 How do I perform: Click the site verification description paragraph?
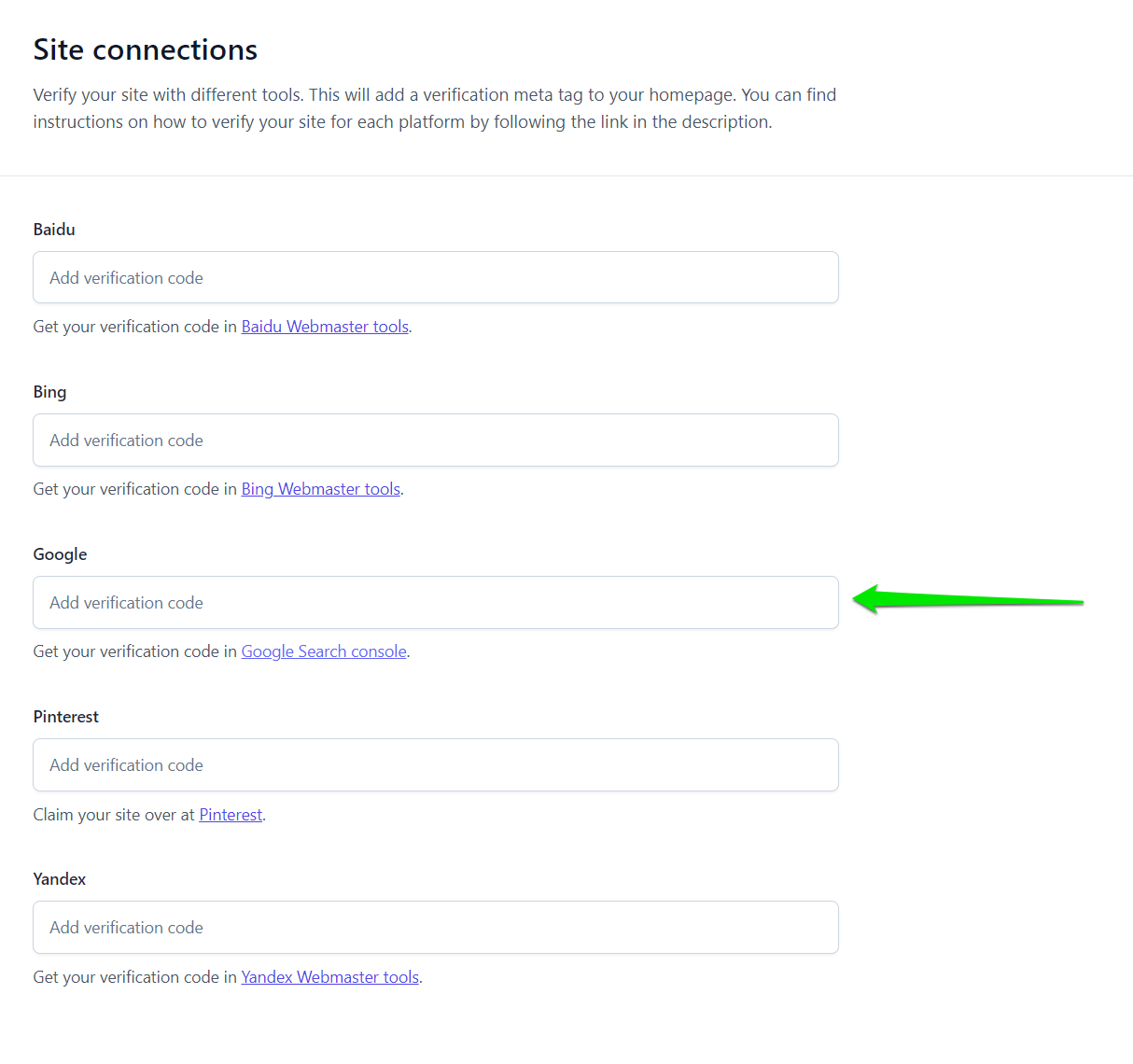pos(434,108)
